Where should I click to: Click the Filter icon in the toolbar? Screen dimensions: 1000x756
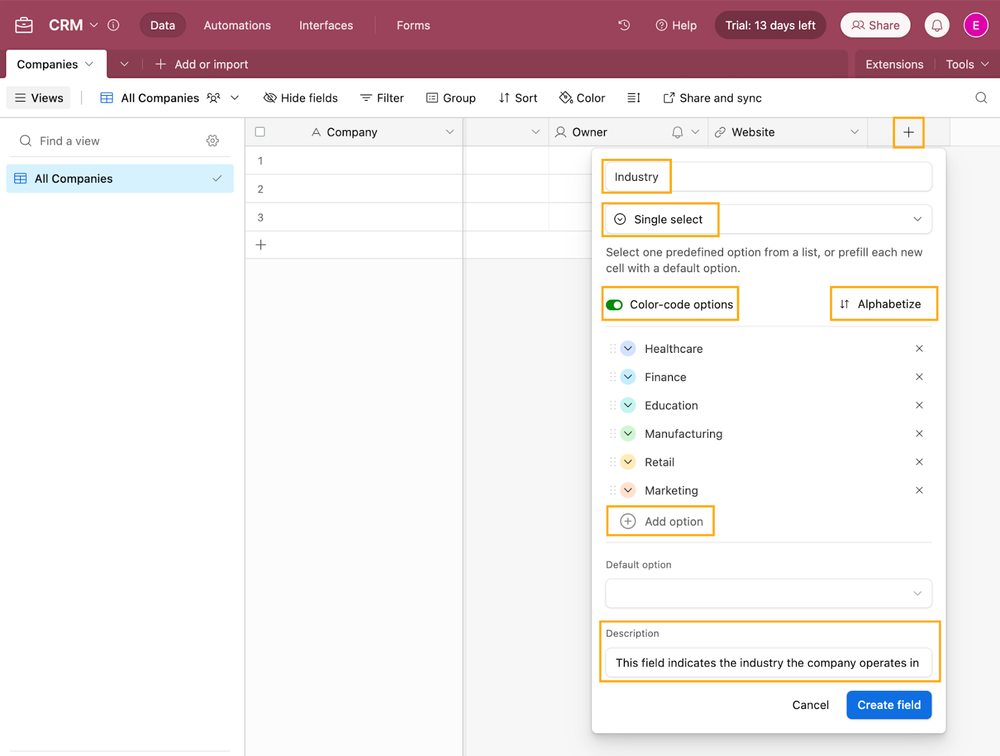[365, 98]
